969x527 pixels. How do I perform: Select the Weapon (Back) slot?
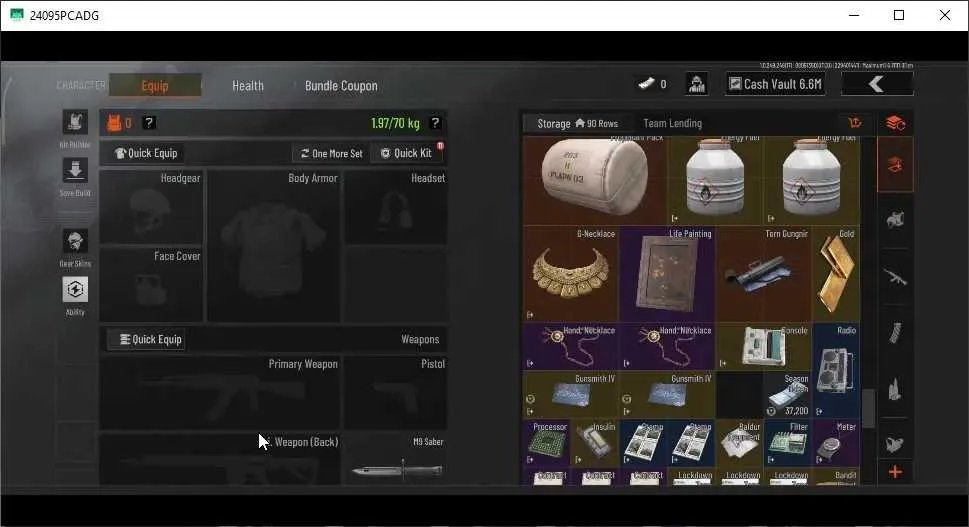click(x=220, y=459)
